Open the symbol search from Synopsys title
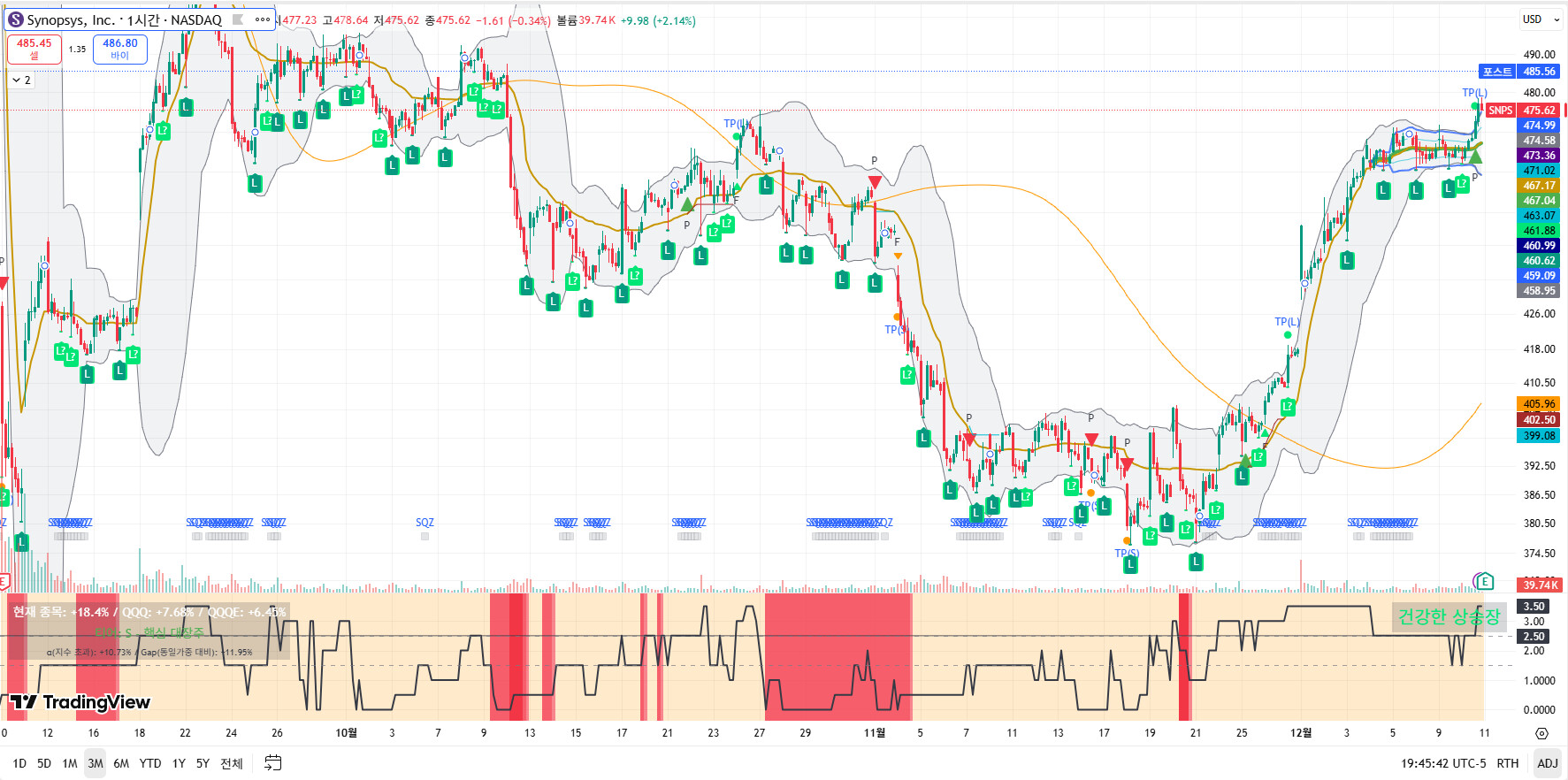1568x780 pixels. 124,19
